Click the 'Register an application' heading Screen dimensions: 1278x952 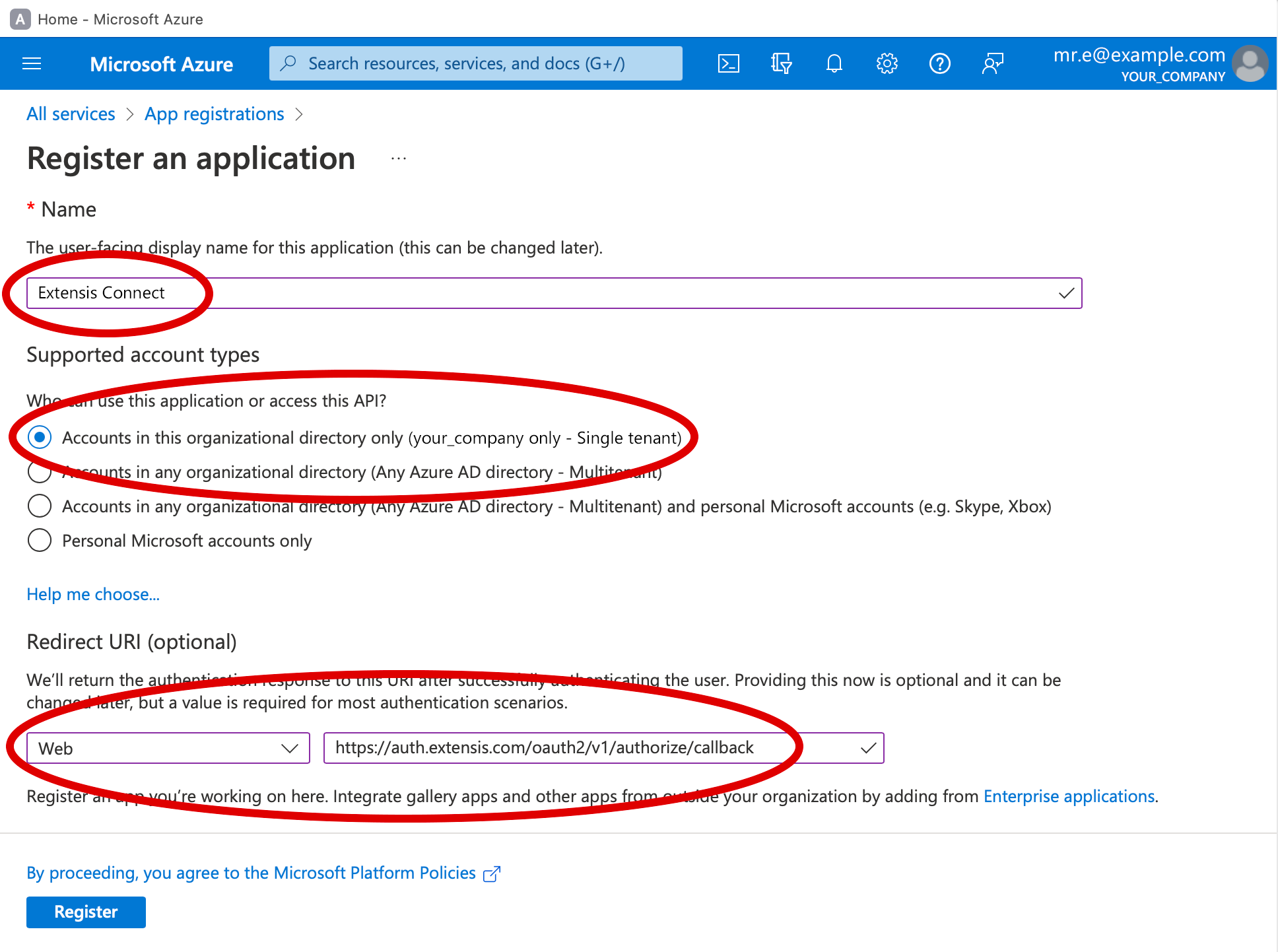pos(191,158)
